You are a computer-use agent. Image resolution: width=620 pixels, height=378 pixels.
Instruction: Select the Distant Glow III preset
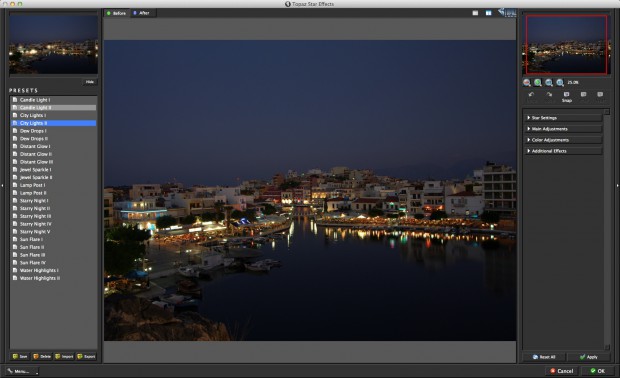coord(53,162)
